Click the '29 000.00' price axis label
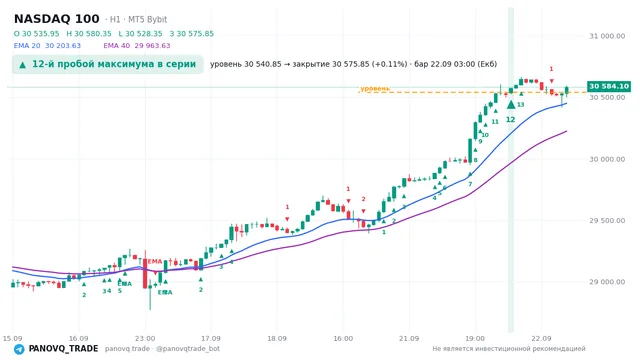The width and height of the screenshot is (640, 360). pos(607,282)
